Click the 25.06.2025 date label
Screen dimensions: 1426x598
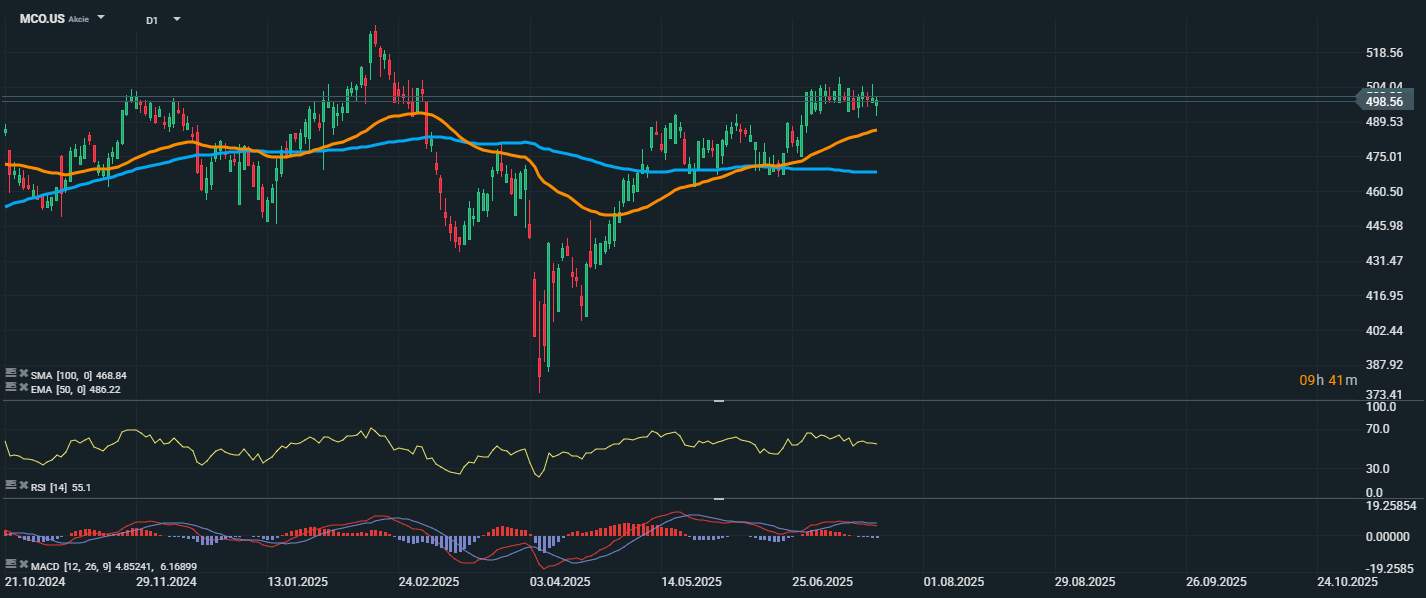point(822,582)
